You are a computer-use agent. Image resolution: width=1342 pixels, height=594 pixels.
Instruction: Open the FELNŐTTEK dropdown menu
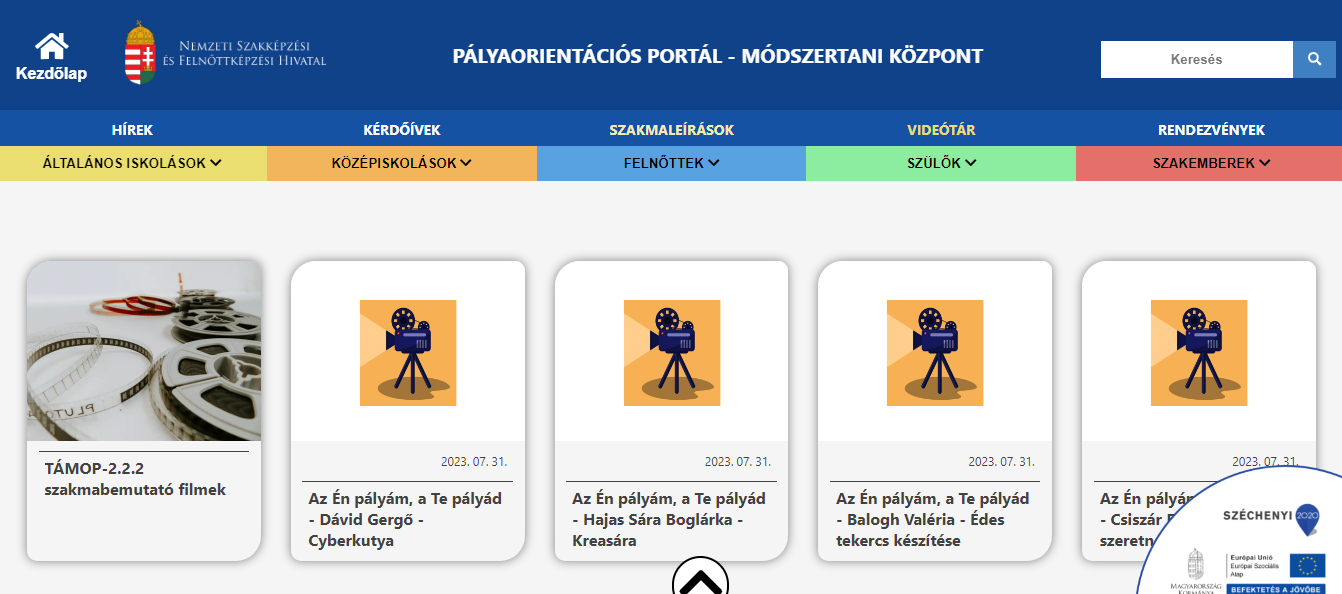coord(671,162)
